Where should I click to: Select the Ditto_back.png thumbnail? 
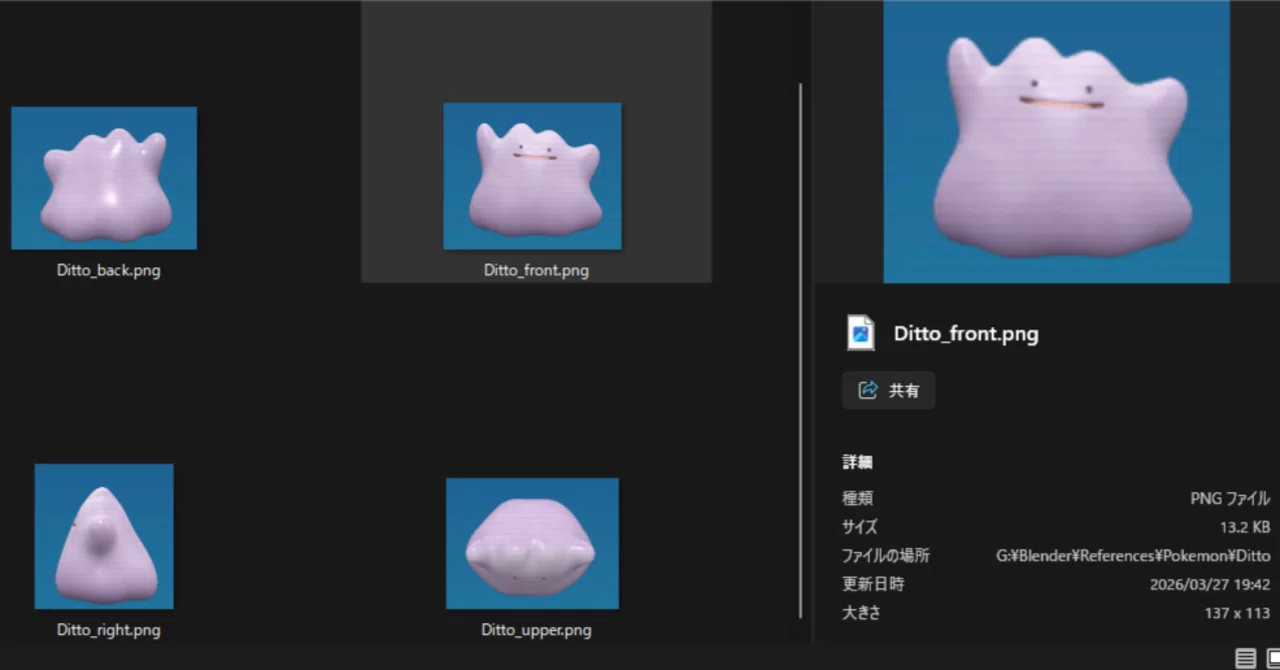104,178
